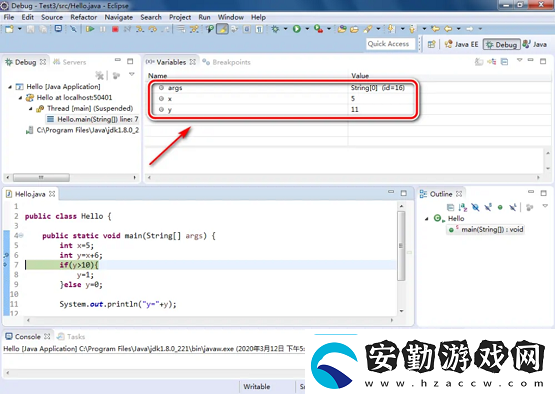Click the Debug view horizontal scrollbar thumb
Image resolution: width=555 pixels, height=394 pixels.
coord(41,177)
